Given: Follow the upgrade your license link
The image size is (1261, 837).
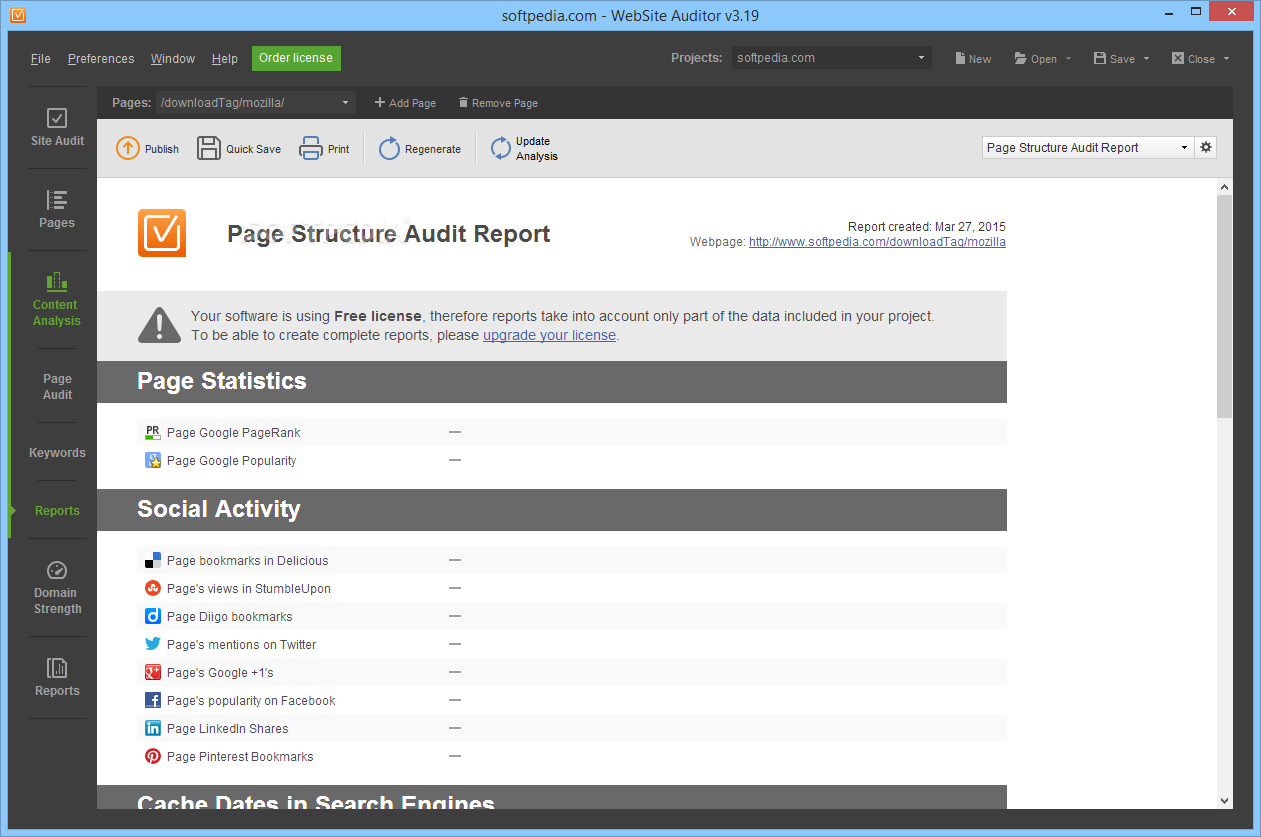Looking at the screenshot, I should click(549, 335).
